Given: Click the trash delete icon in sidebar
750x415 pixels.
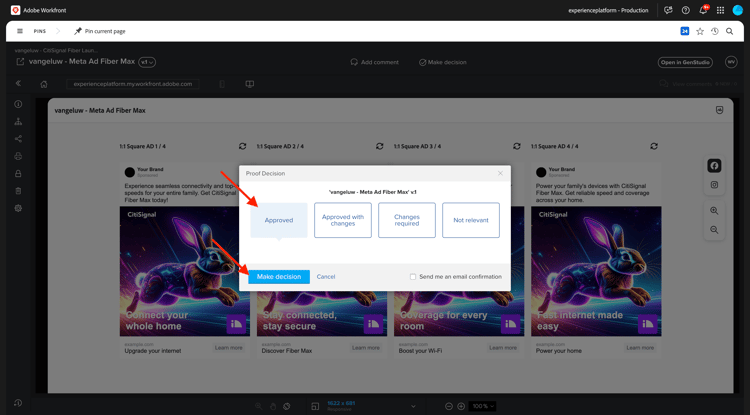Looking at the screenshot, I should coord(18,191).
